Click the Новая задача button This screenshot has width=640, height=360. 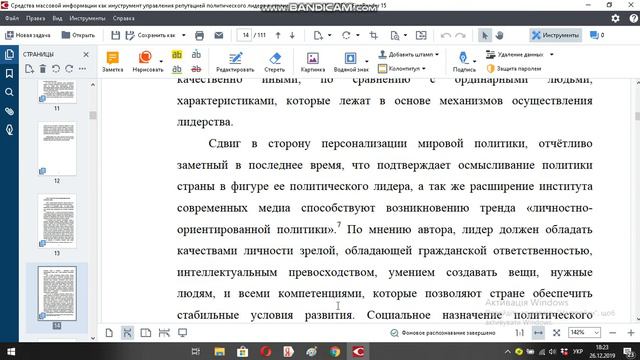click(28, 36)
